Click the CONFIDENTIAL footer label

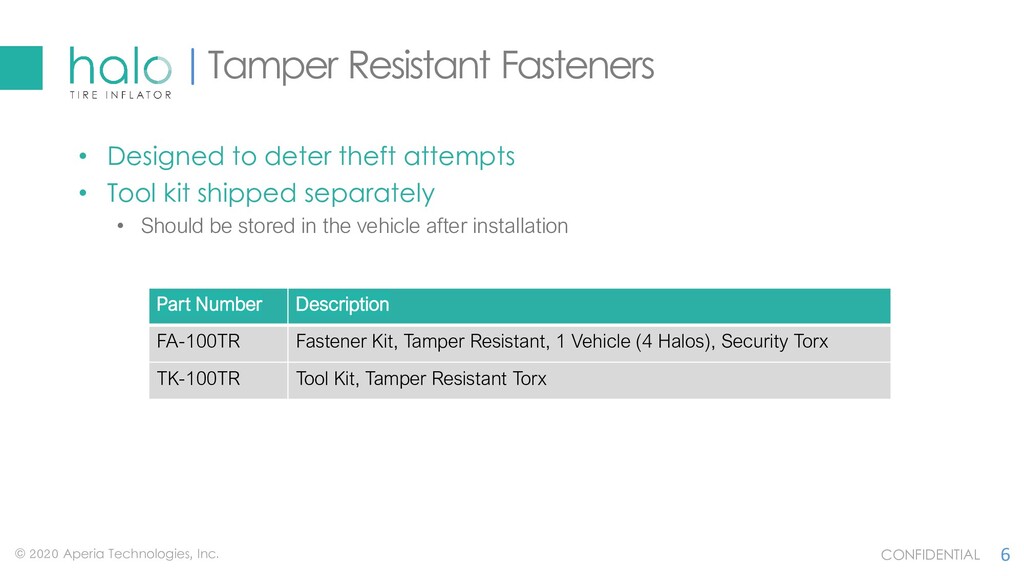coord(930,555)
